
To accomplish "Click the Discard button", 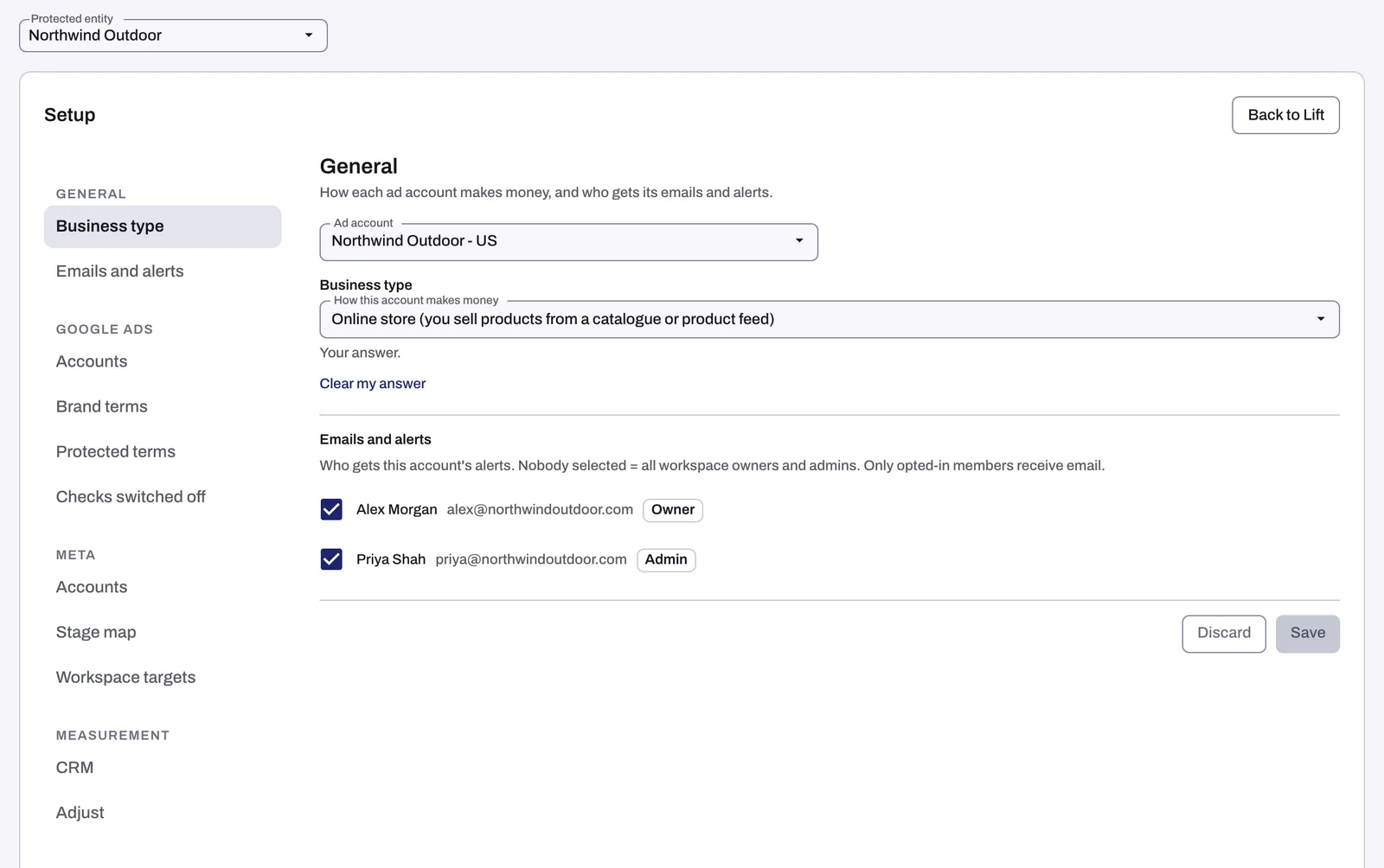I will pyautogui.click(x=1223, y=634).
